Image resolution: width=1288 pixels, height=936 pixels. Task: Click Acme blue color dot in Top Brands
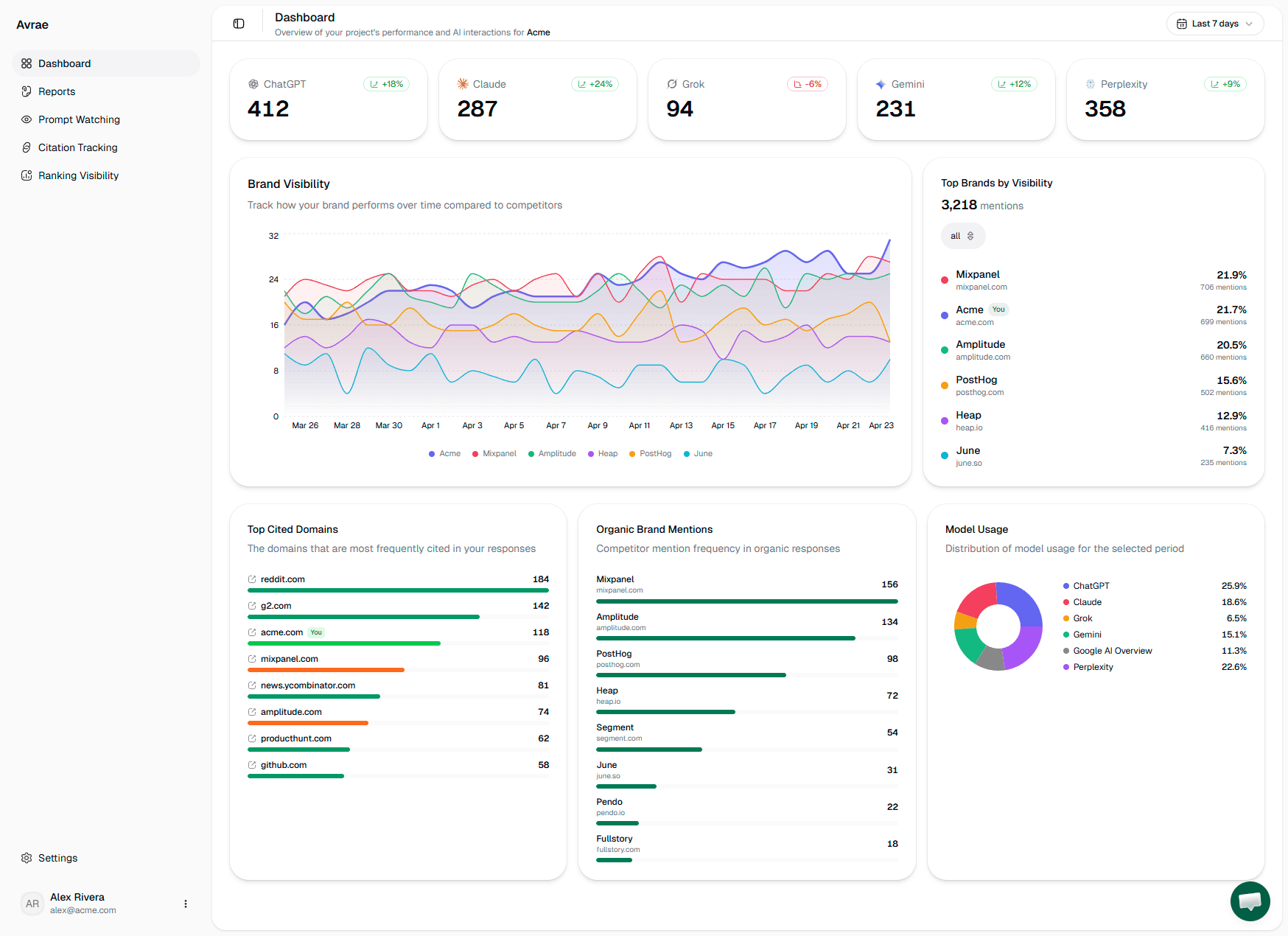tap(945, 315)
